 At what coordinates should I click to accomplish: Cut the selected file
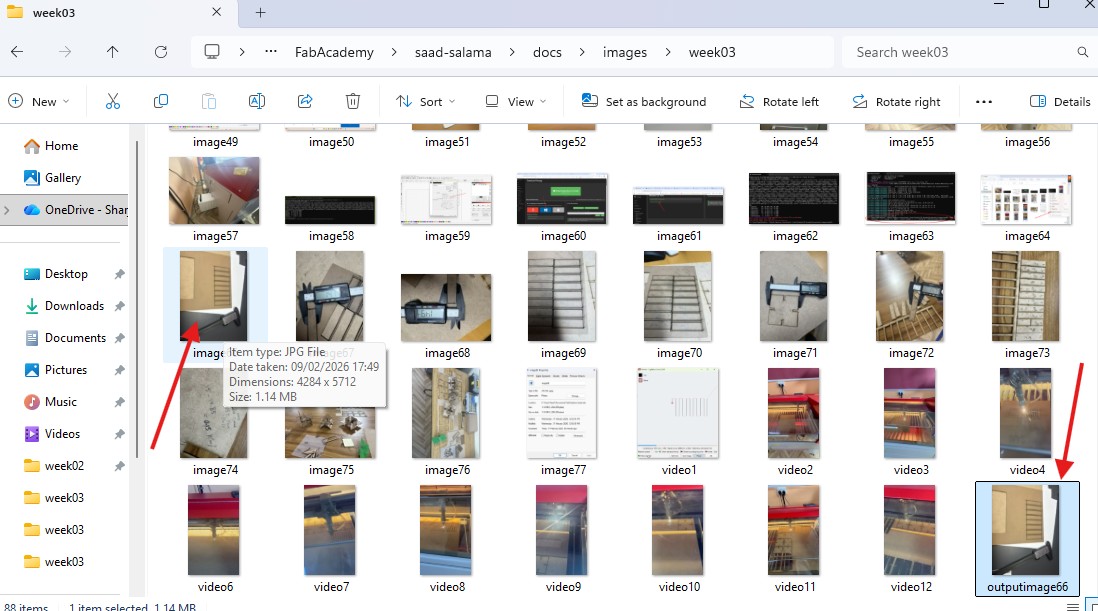point(113,101)
